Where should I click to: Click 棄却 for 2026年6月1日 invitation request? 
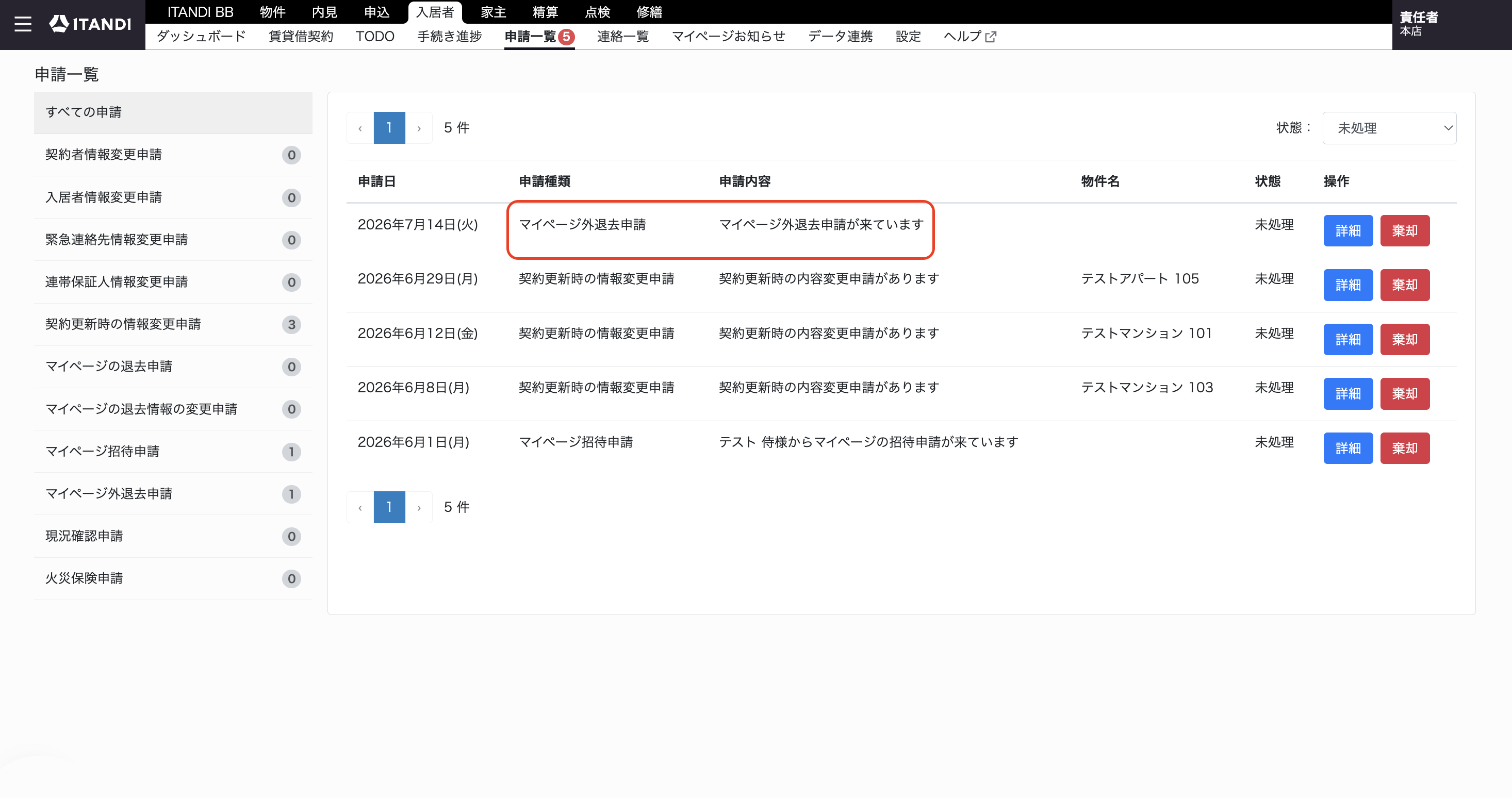[x=1405, y=448]
